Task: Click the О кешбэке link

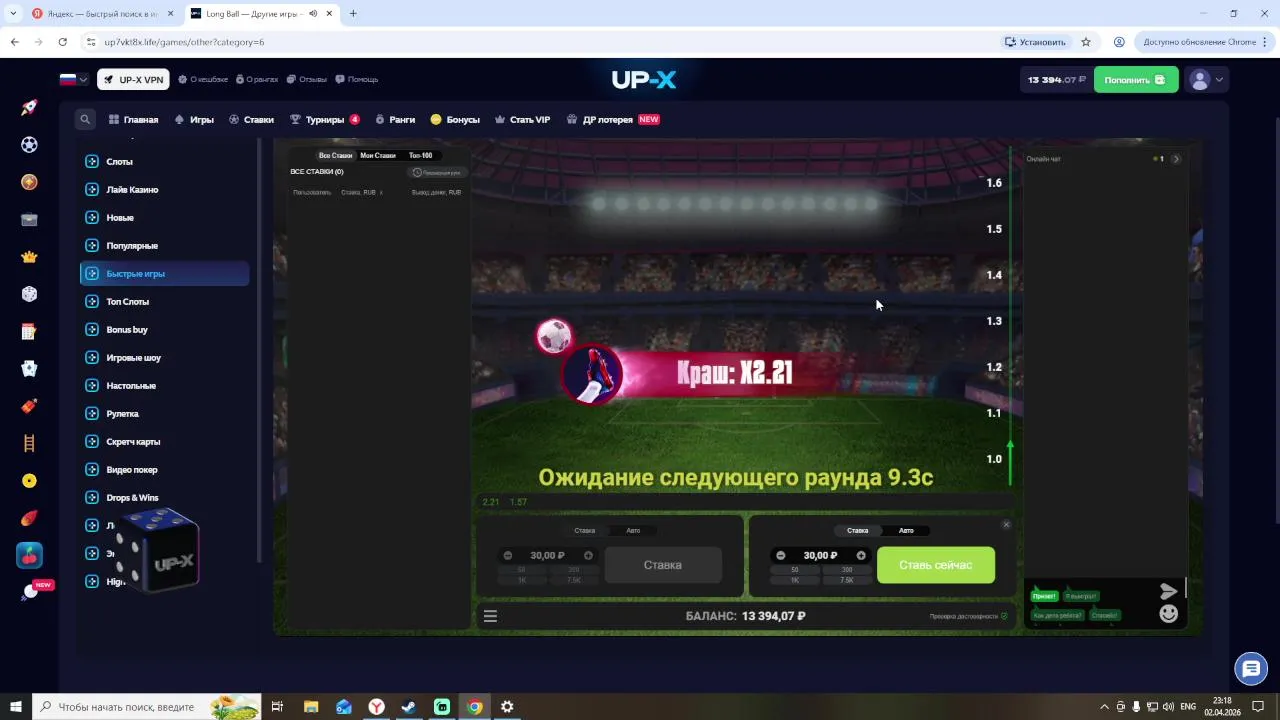Action: click(x=203, y=79)
